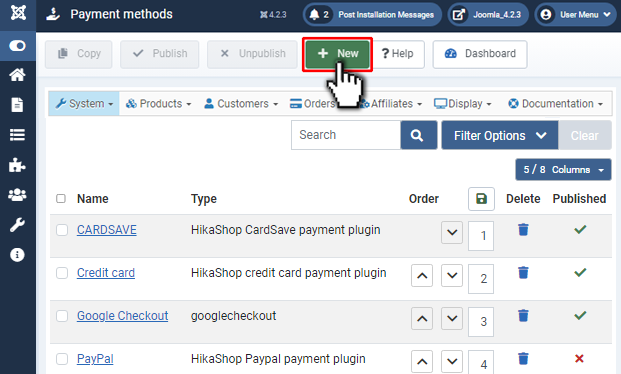This screenshot has height=374, width=621.
Task: Open the CARDSAVE payment method link
Action: coord(107,230)
